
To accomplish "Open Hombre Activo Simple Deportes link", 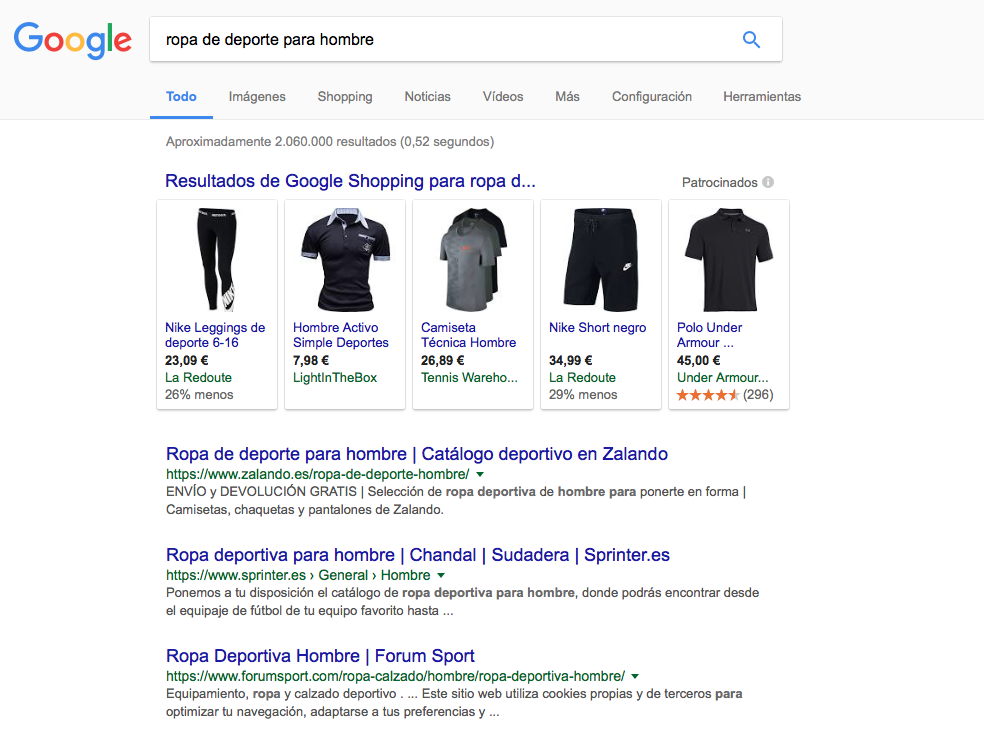I will [x=341, y=335].
